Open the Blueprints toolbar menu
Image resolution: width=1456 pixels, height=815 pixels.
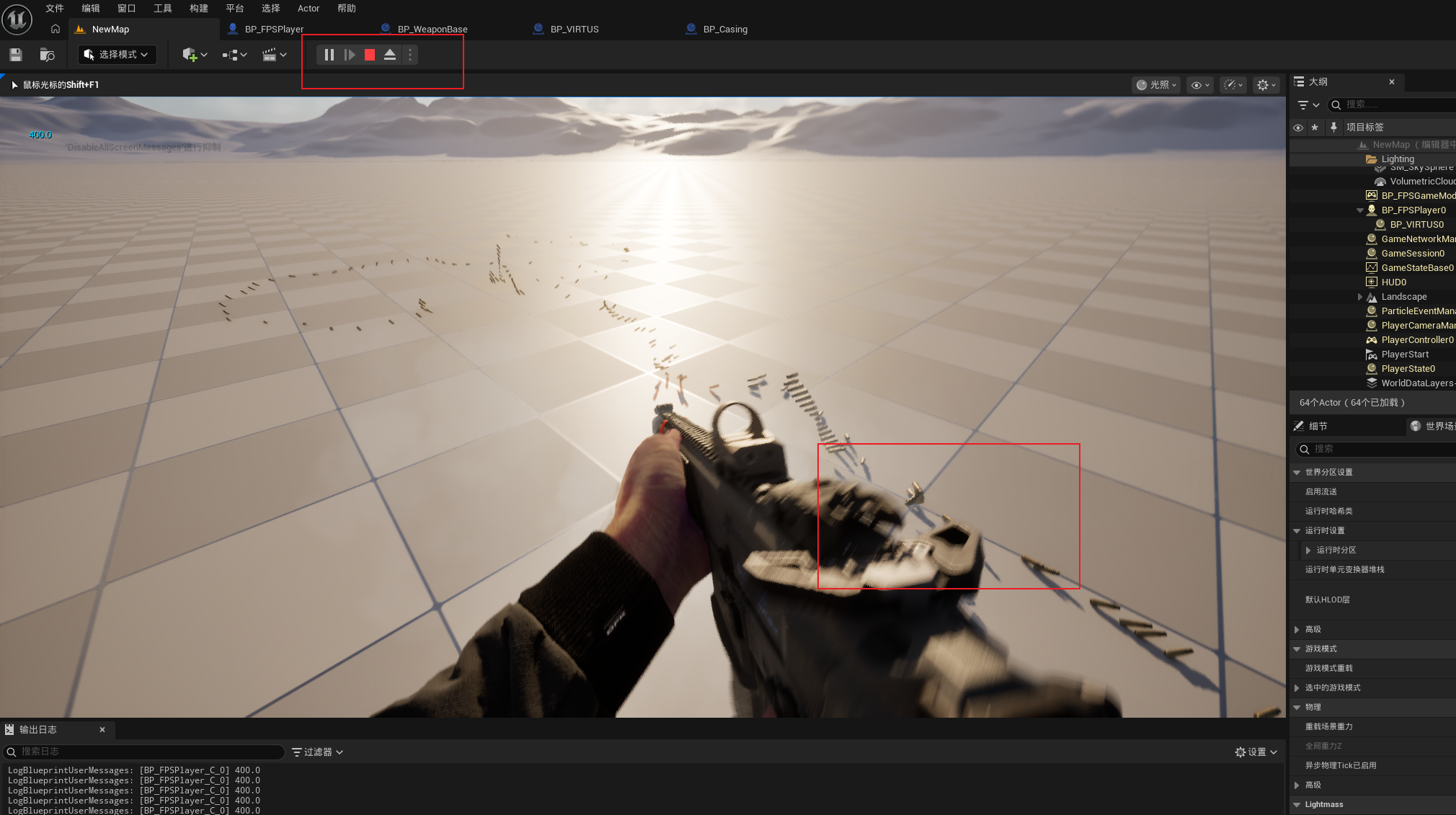click(x=234, y=55)
